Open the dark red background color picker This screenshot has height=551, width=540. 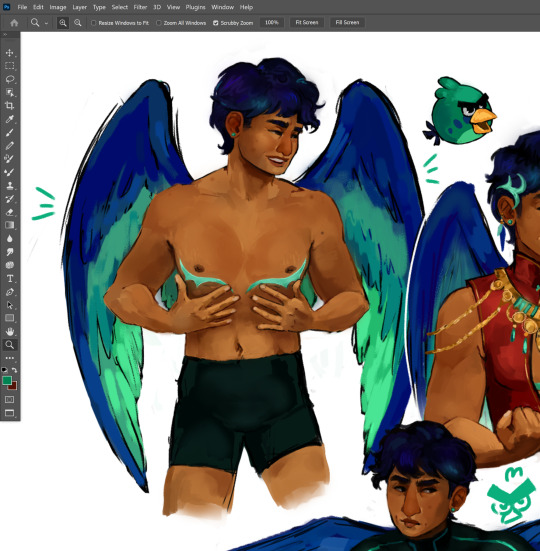pos(14,387)
